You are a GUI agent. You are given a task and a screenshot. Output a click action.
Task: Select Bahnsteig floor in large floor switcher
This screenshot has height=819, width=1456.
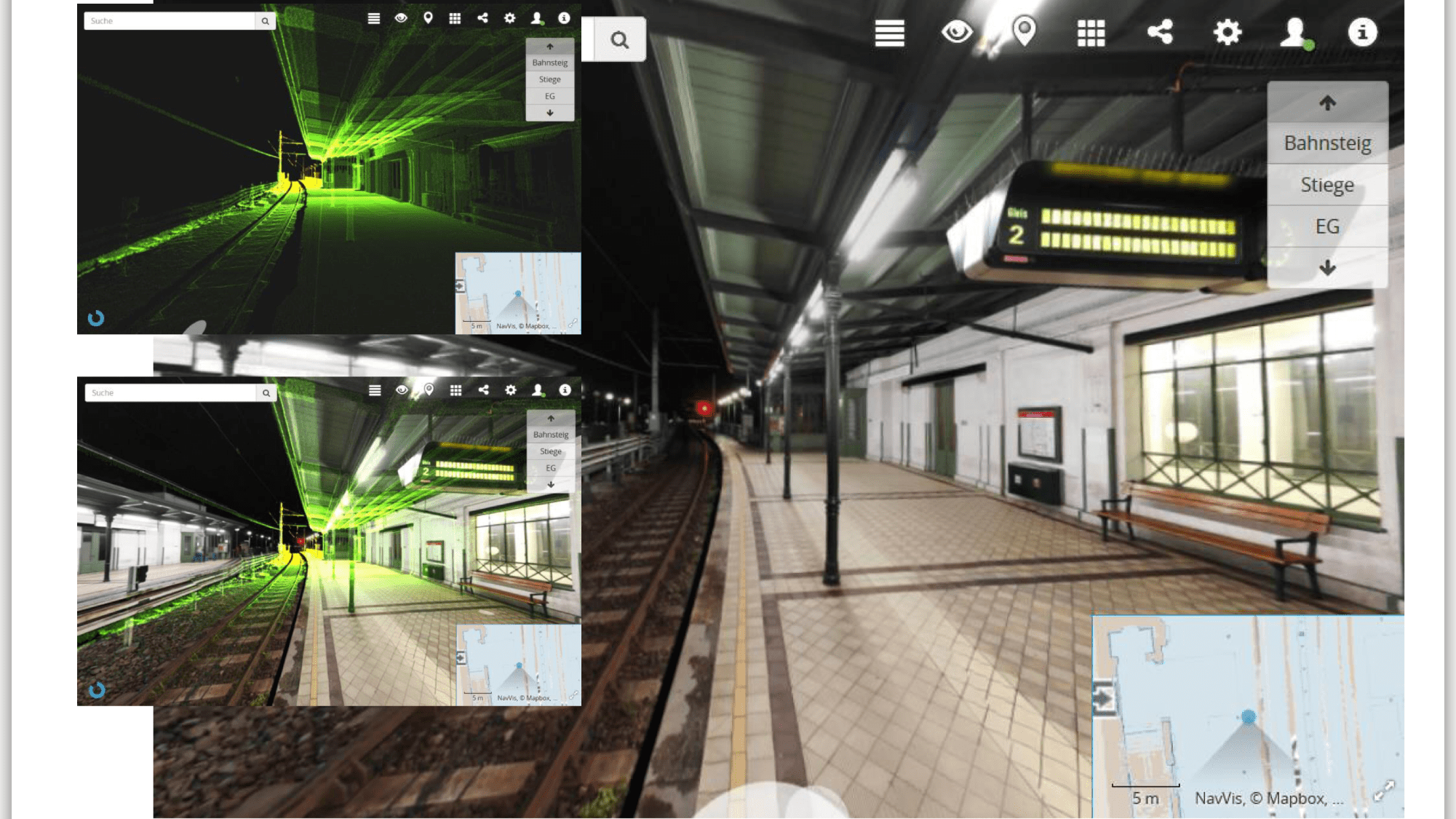click(1327, 143)
